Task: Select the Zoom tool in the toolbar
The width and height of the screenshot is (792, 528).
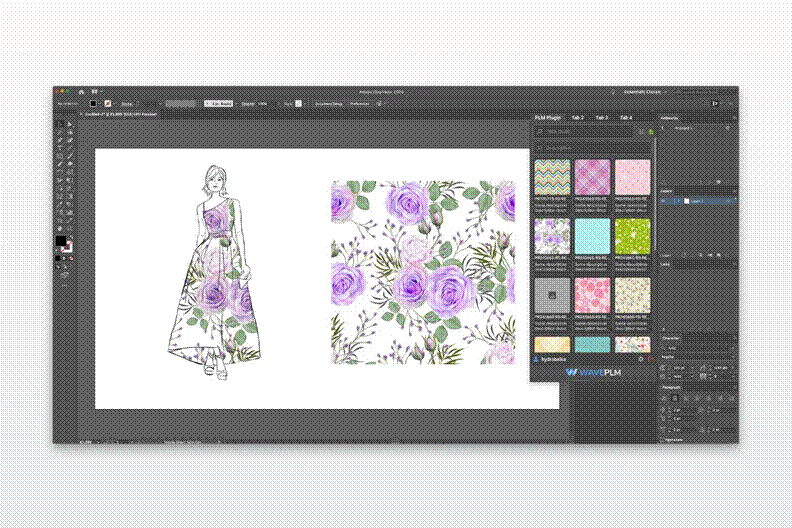Action: pos(71,229)
